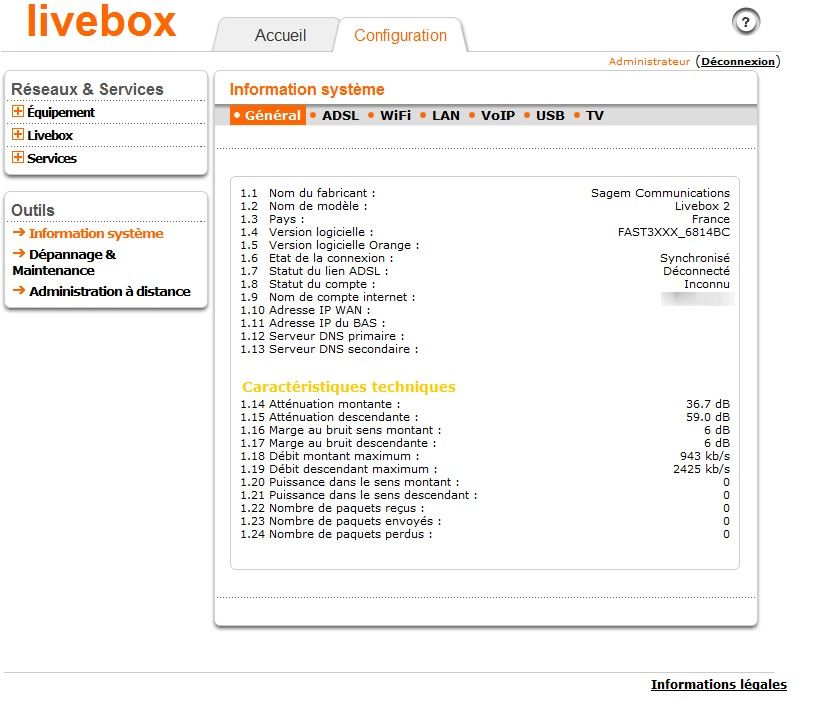Open the WiFi sub-tab
The height and width of the screenshot is (708, 815).
pyautogui.click(x=395, y=115)
